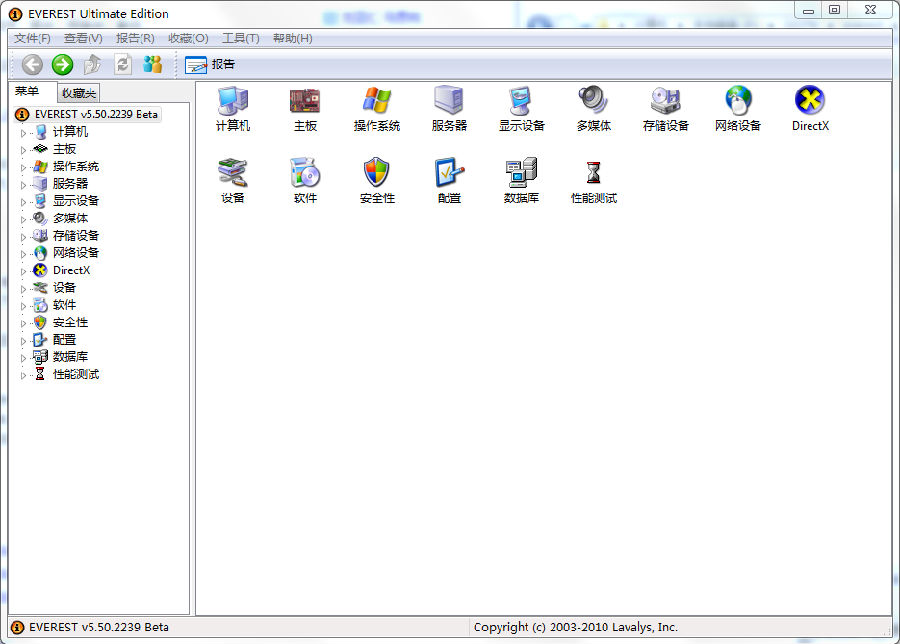This screenshot has width=900, height=644.
Task: Expand the DirectX tree node arrow
Action: [x=23, y=271]
